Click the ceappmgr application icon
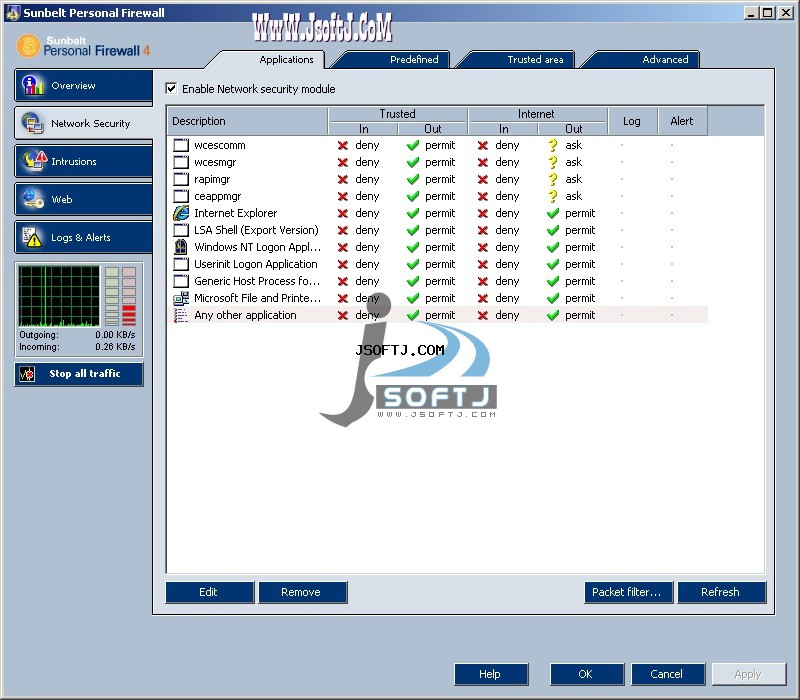The image size is (800, 700). (181, 196)
